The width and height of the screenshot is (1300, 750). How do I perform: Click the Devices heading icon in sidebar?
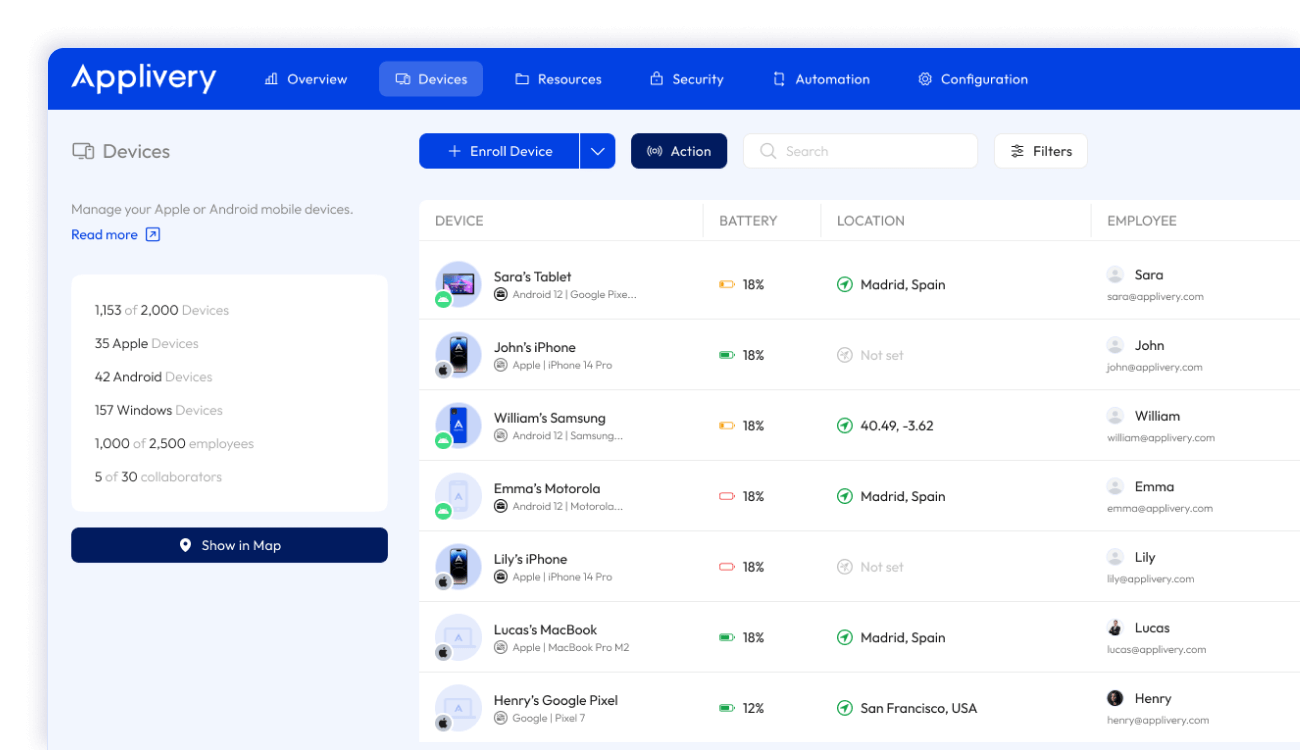(83, 152)
